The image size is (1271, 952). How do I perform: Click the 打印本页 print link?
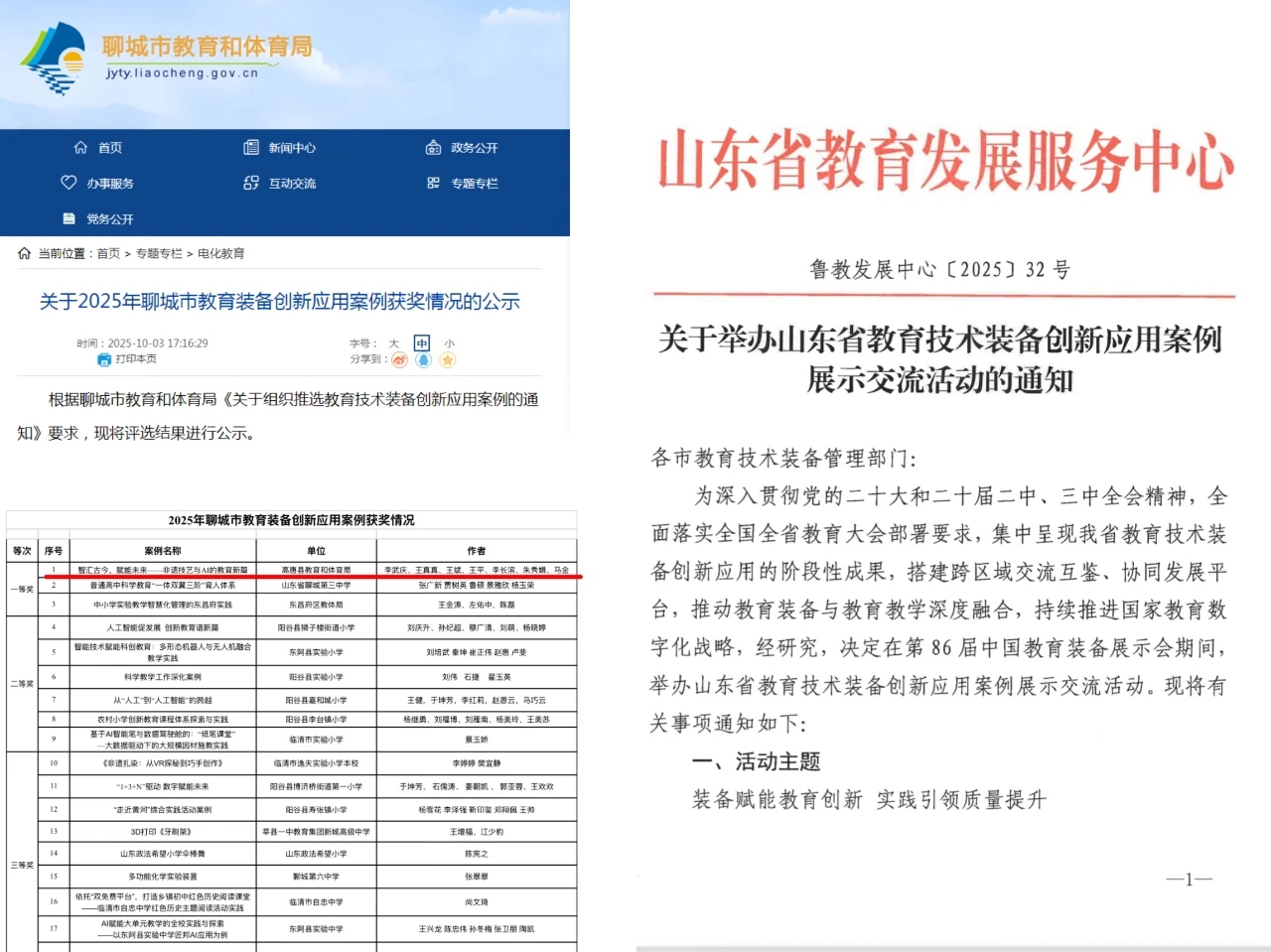point(134,360)
